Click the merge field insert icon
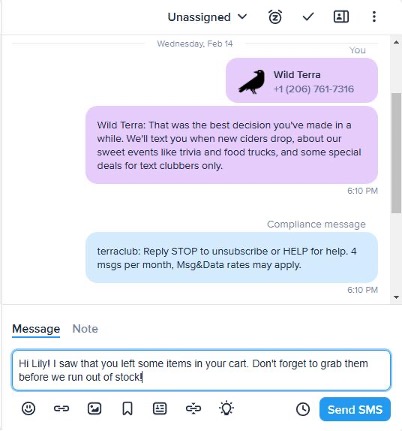 point(193,408)
